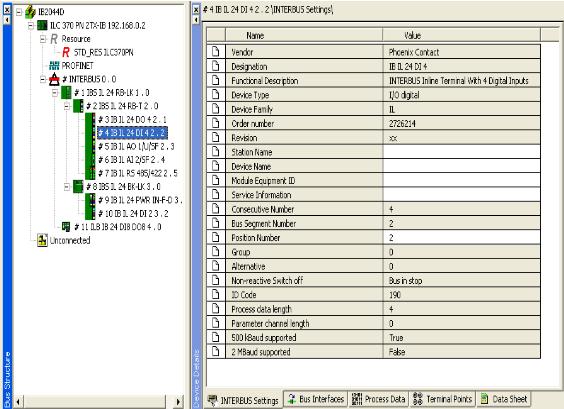
Task: Click the right arrow of tree scrollbar
Action: point(178,401)
